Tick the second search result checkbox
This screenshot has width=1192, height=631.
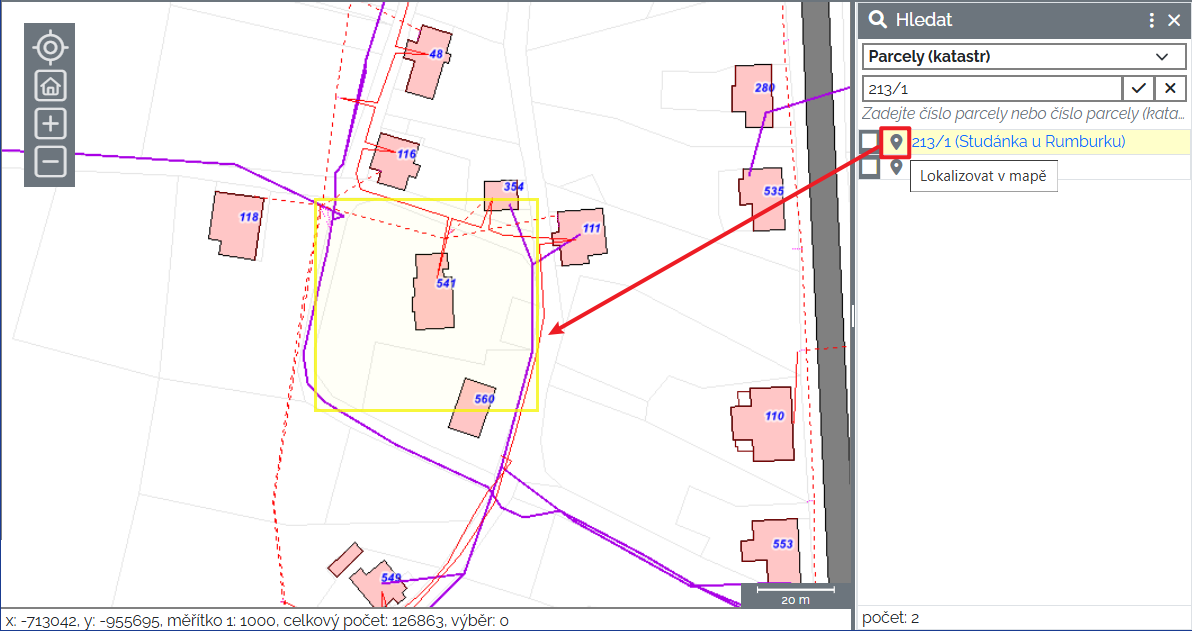point(870,167)
